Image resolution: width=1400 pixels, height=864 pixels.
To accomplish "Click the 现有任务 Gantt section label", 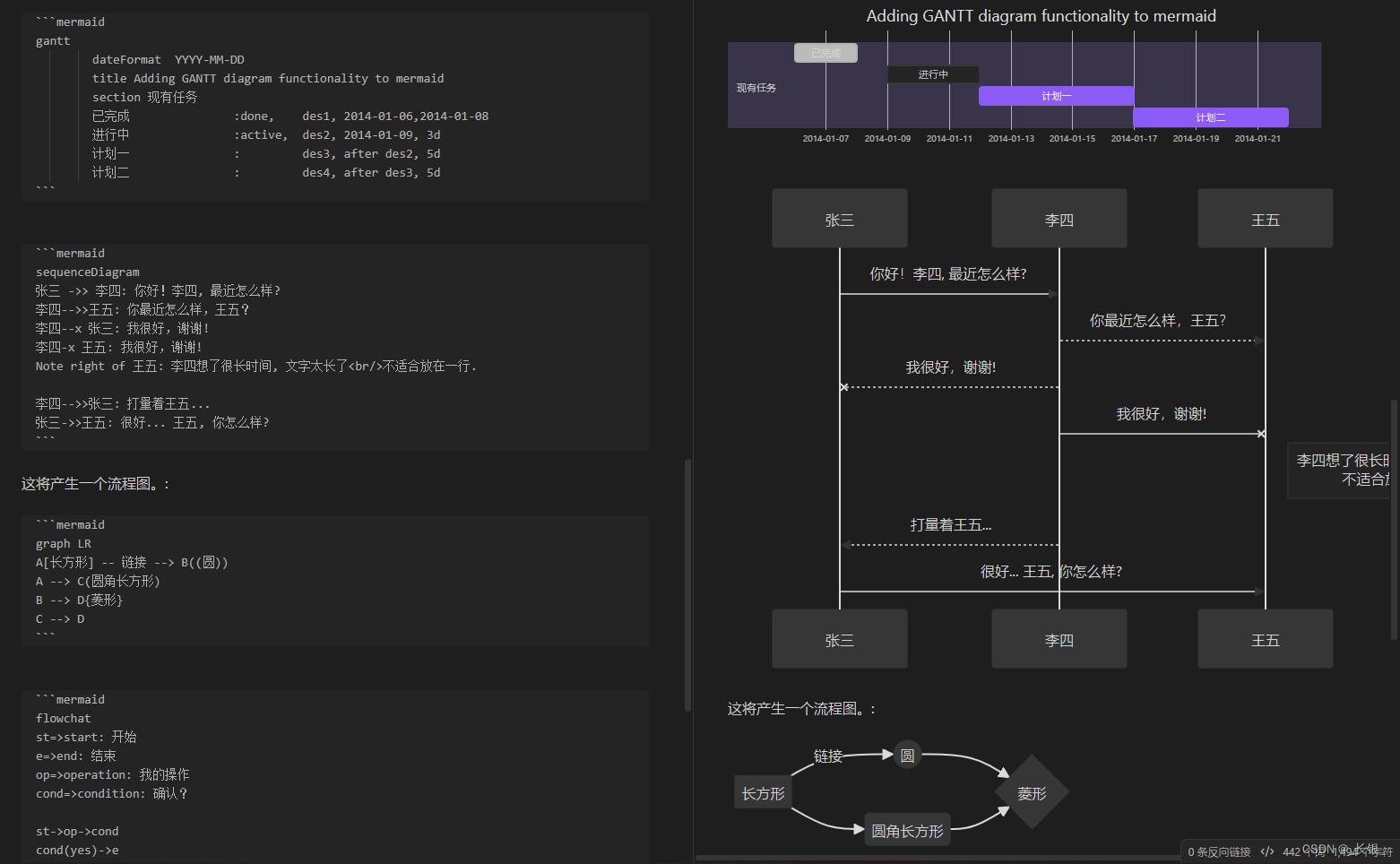I will click(756, 88).
